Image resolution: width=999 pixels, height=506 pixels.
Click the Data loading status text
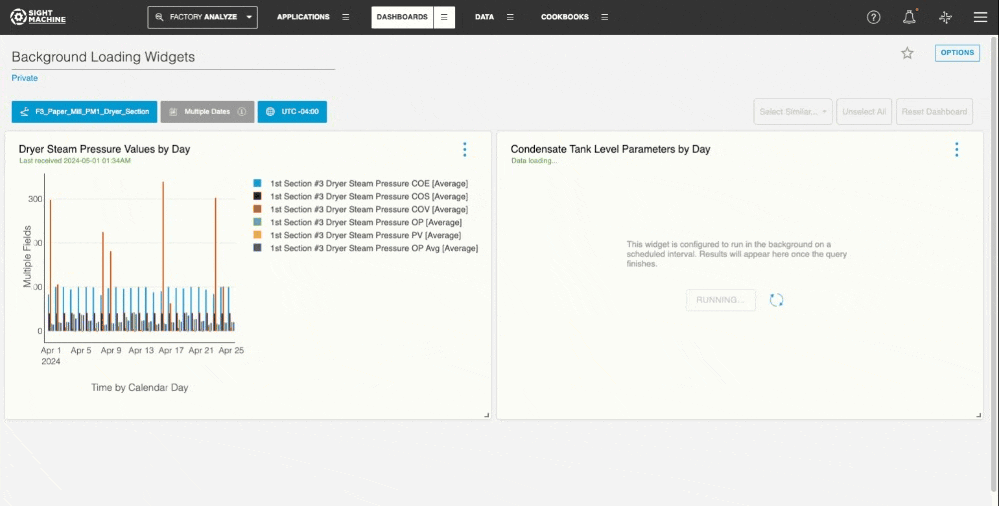(x=534, y=161)
